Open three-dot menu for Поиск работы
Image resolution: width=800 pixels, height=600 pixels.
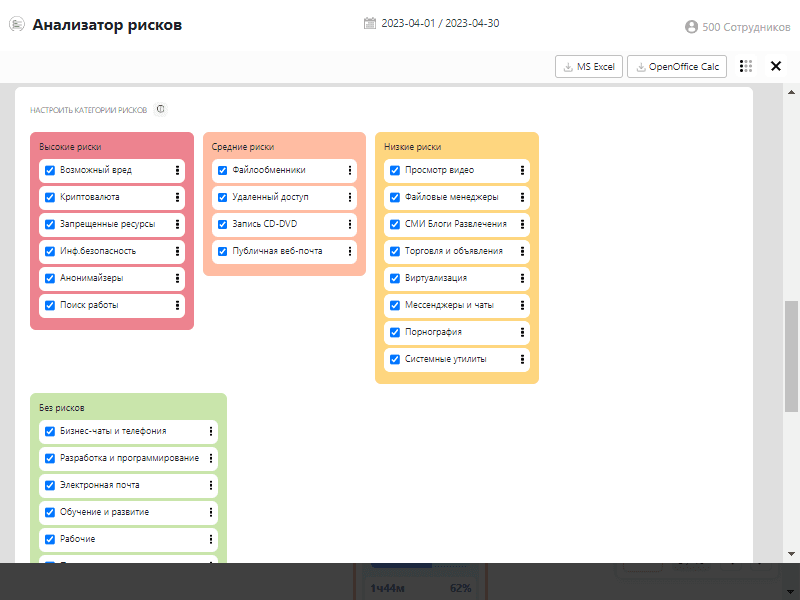[177, 305]
